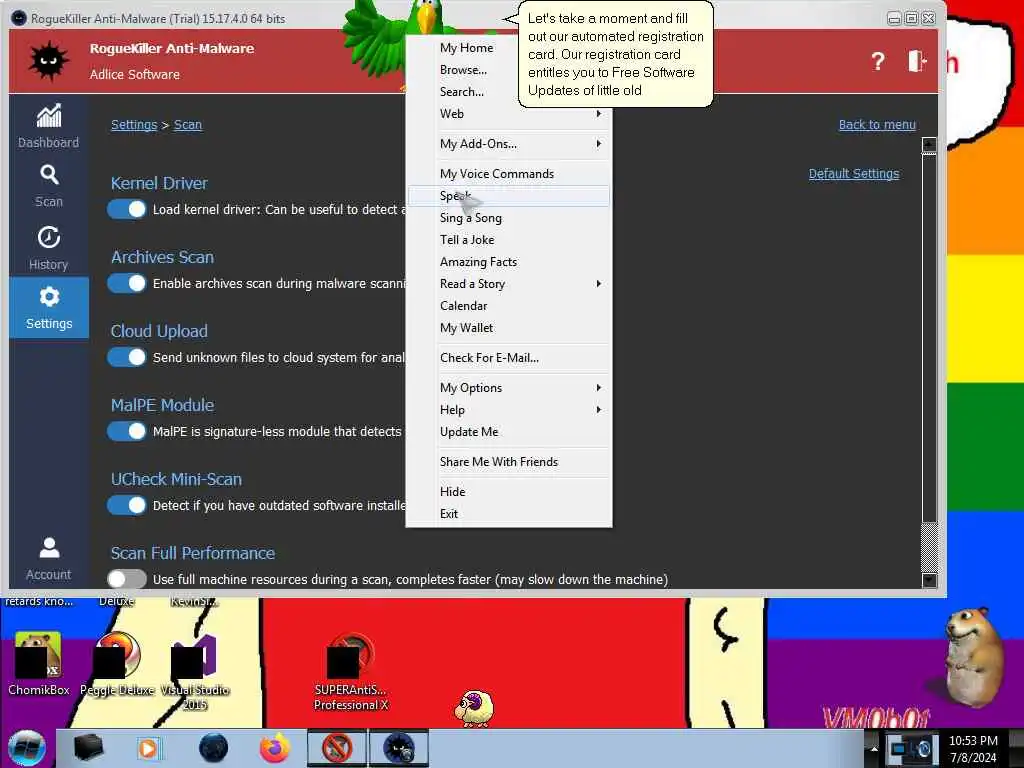Viewport: 1024px width, 768px height.
Task: Choose Update Me menu entry
Action: coord(509,432)
